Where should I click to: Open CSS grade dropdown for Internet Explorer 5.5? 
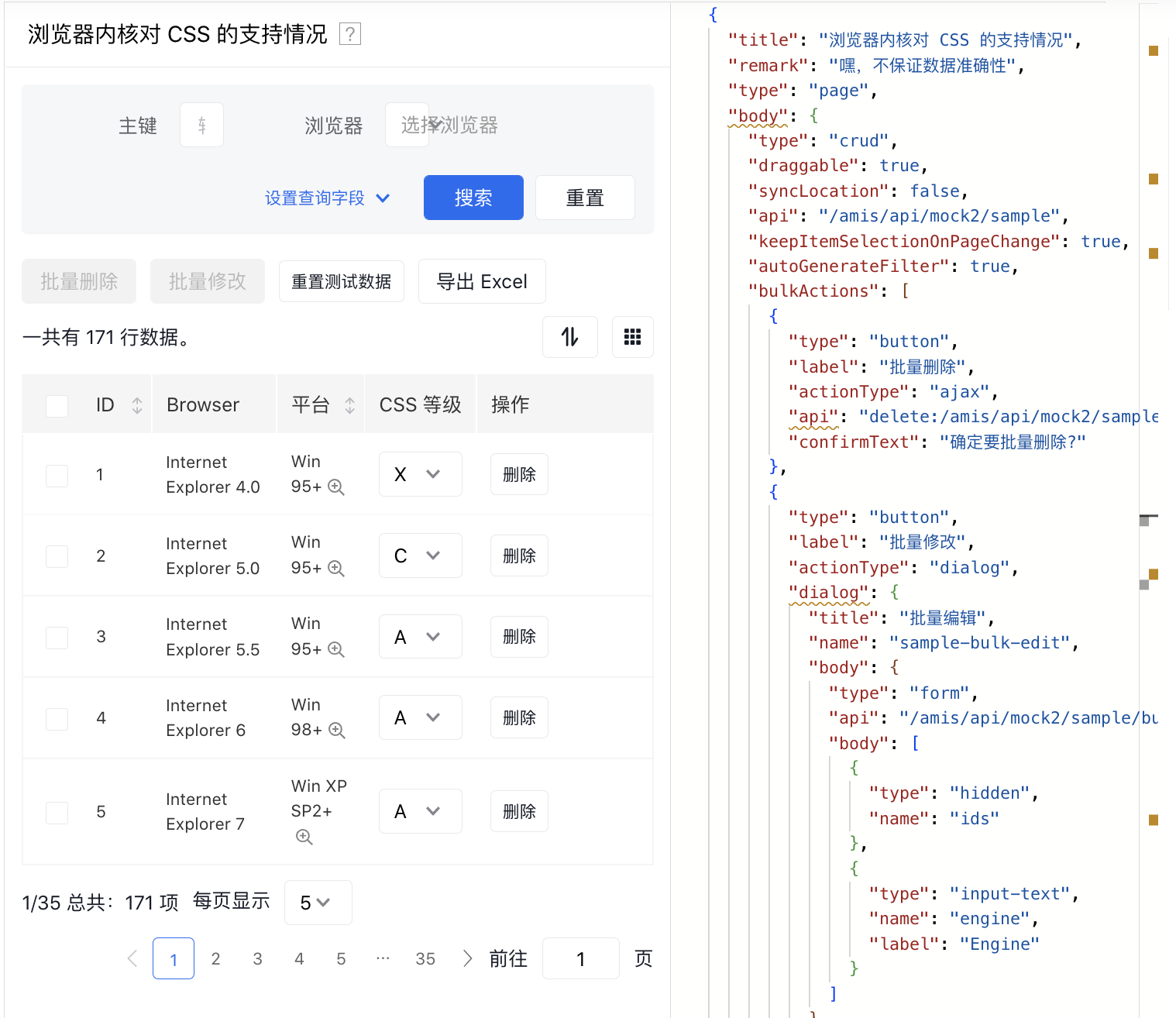(421, 637)
